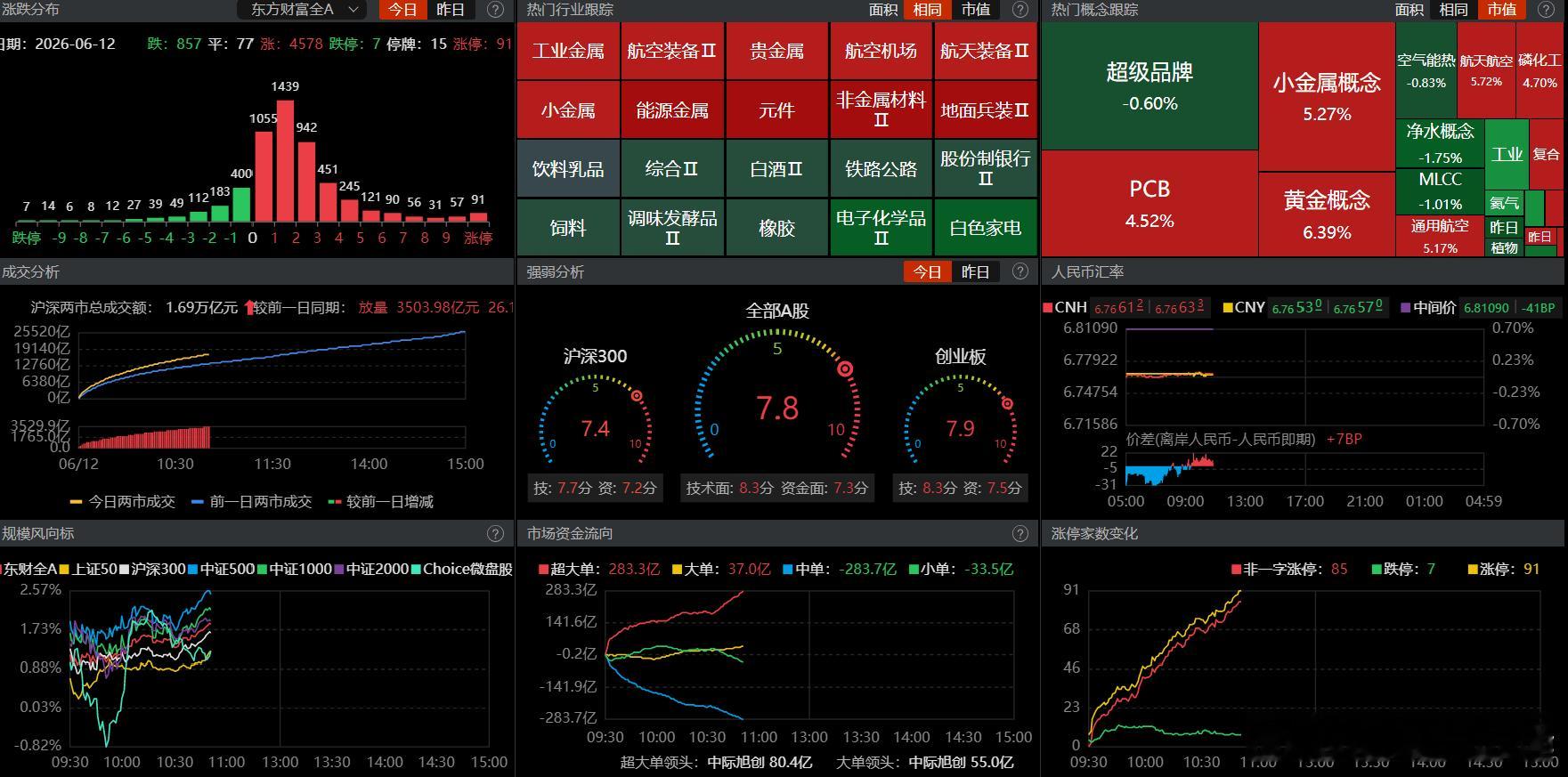
Task: Select 相同 mode in 热门概念跟踪
Action: click(1453, 10)
